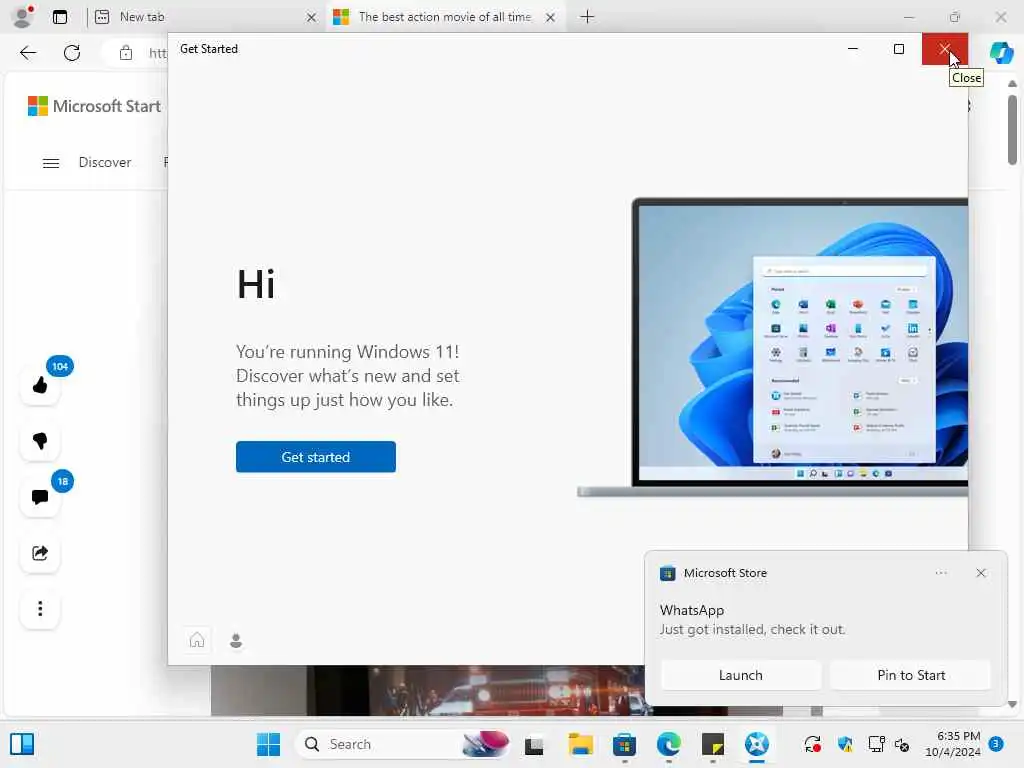Share the article
This screenshot has height=768, width=1024.
coord(40,553)
